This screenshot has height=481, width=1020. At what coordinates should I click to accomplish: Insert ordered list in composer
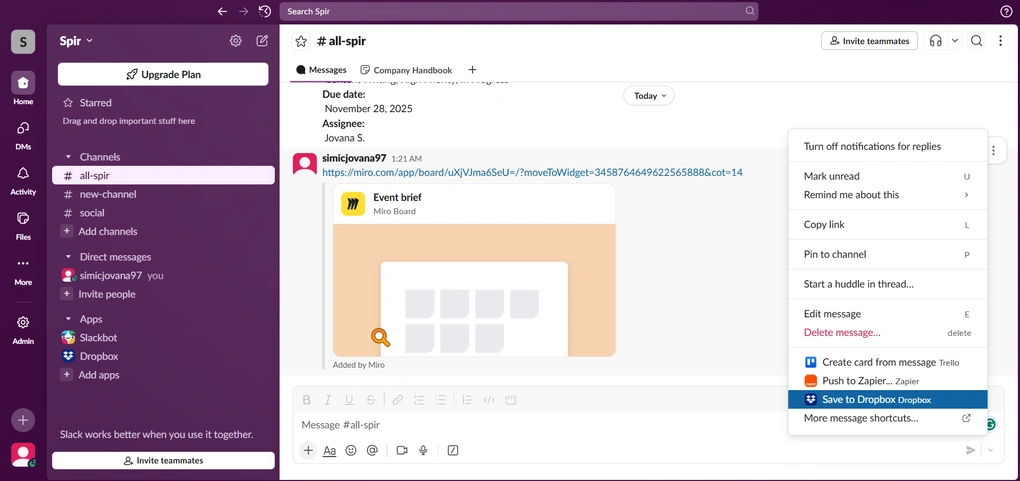pos(419,400)
